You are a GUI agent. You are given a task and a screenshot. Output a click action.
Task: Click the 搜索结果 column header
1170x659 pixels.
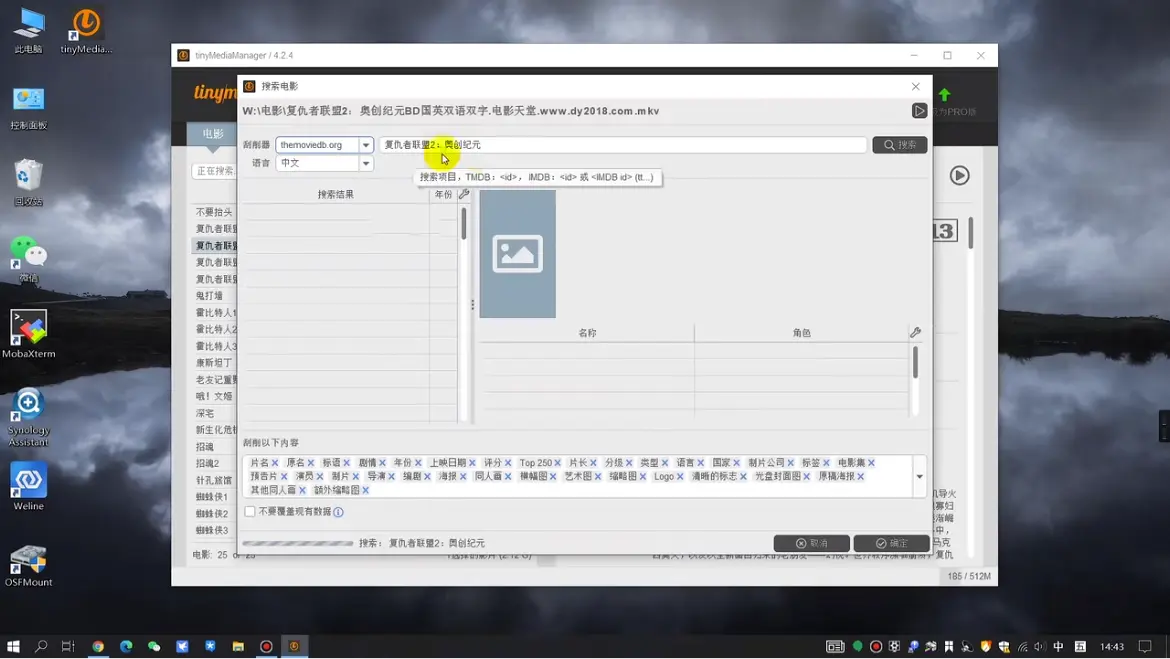335,194
